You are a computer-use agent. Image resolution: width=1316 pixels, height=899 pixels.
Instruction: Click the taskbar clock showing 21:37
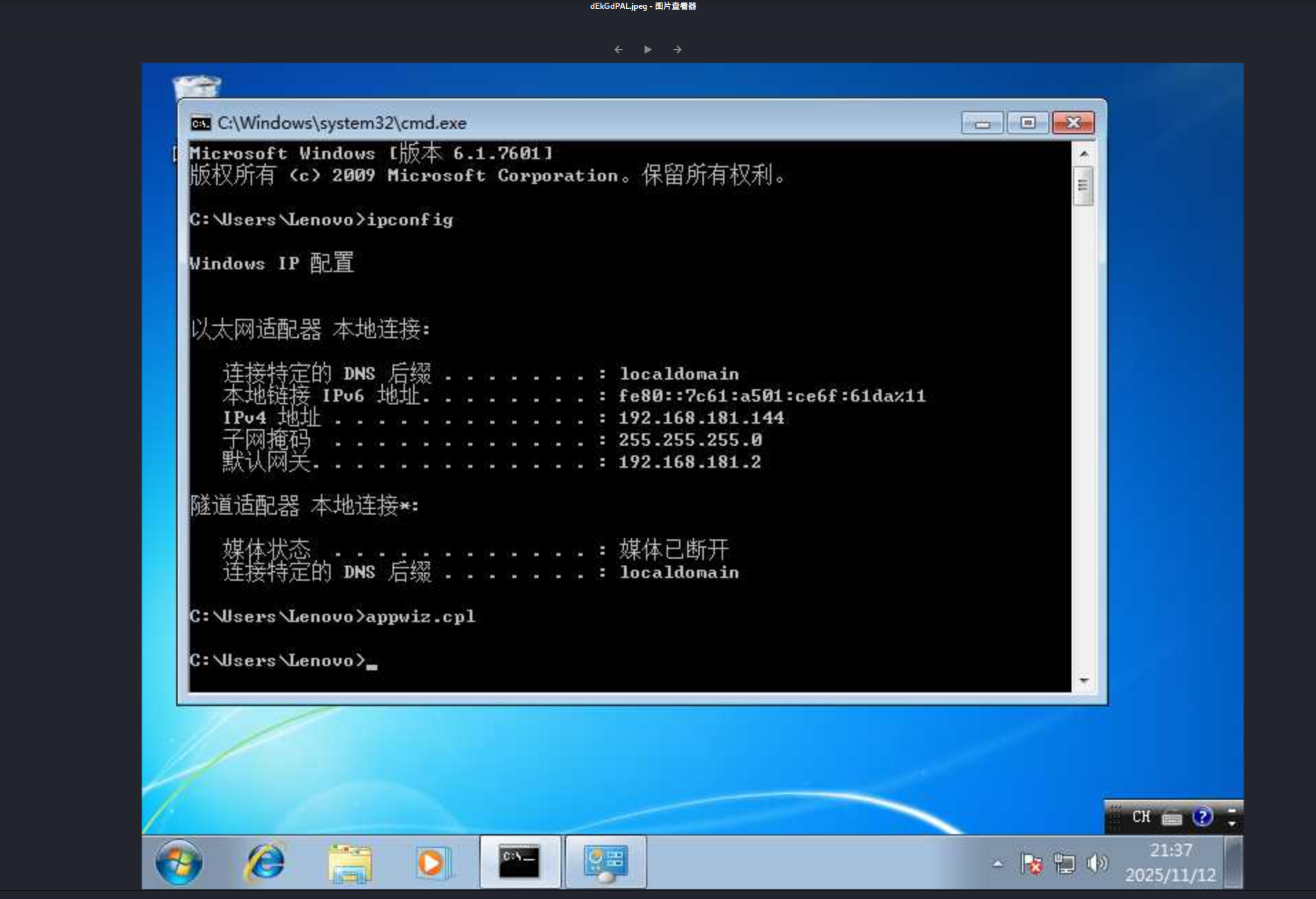point(1171,851)
